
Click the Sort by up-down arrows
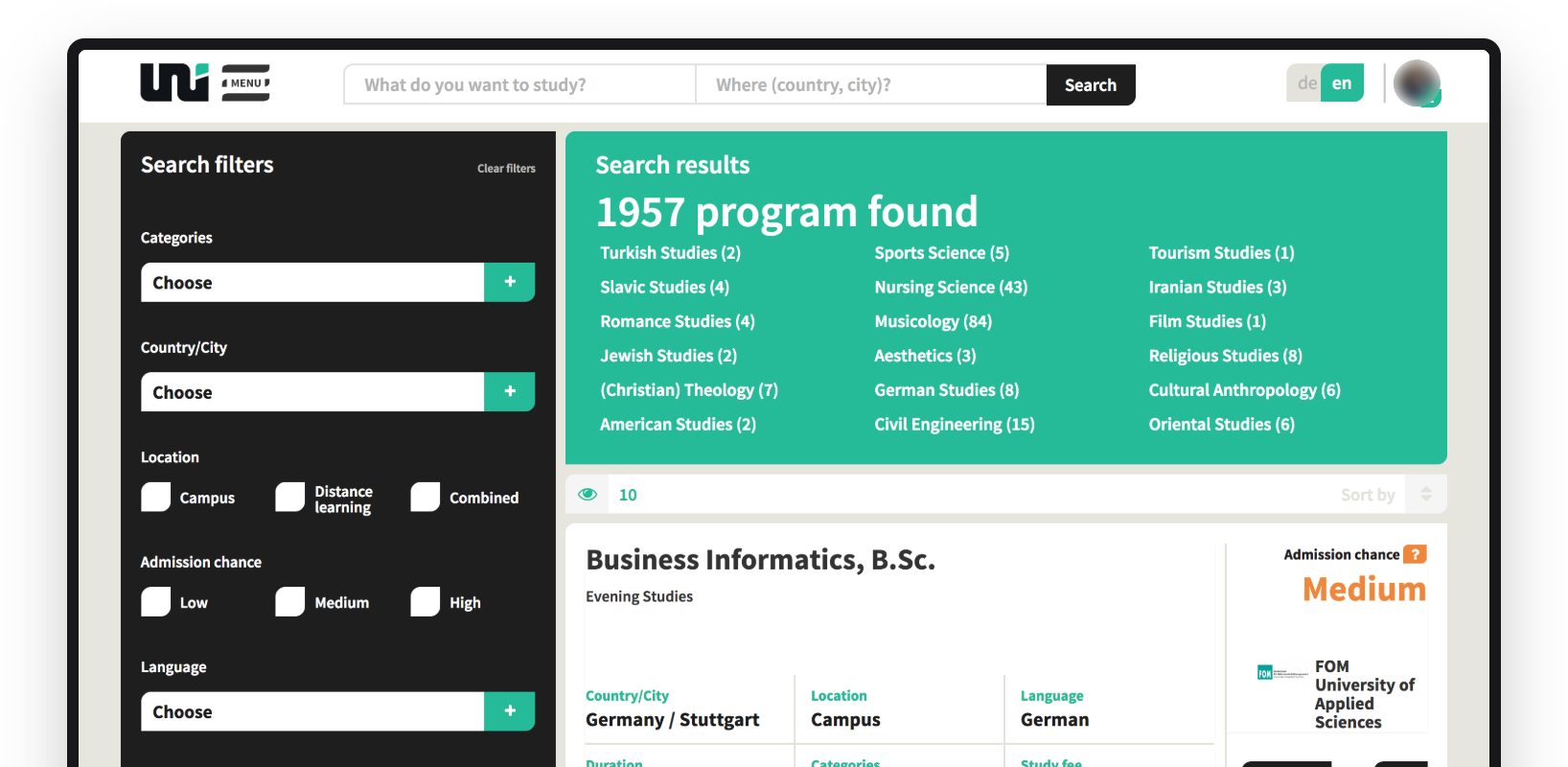(x=1426, y=495)
